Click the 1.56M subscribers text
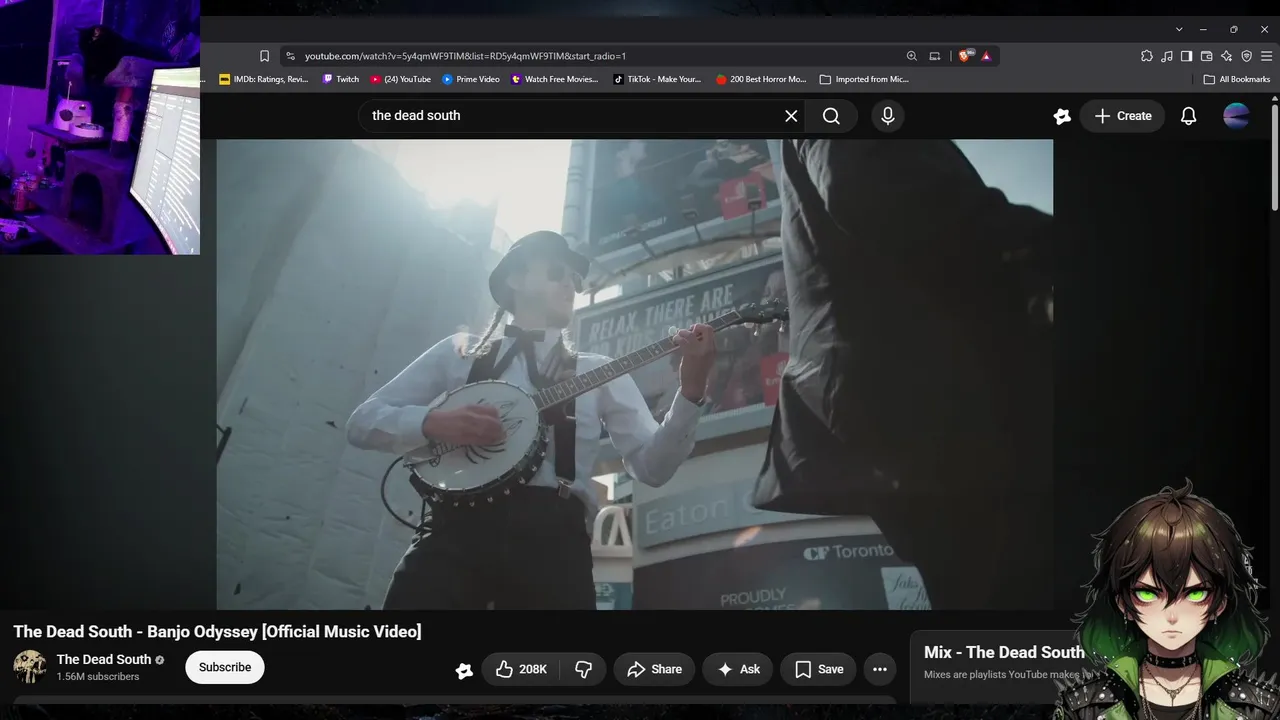The image size is (1280, 720). pyautogui.click(x=98, y=677)
